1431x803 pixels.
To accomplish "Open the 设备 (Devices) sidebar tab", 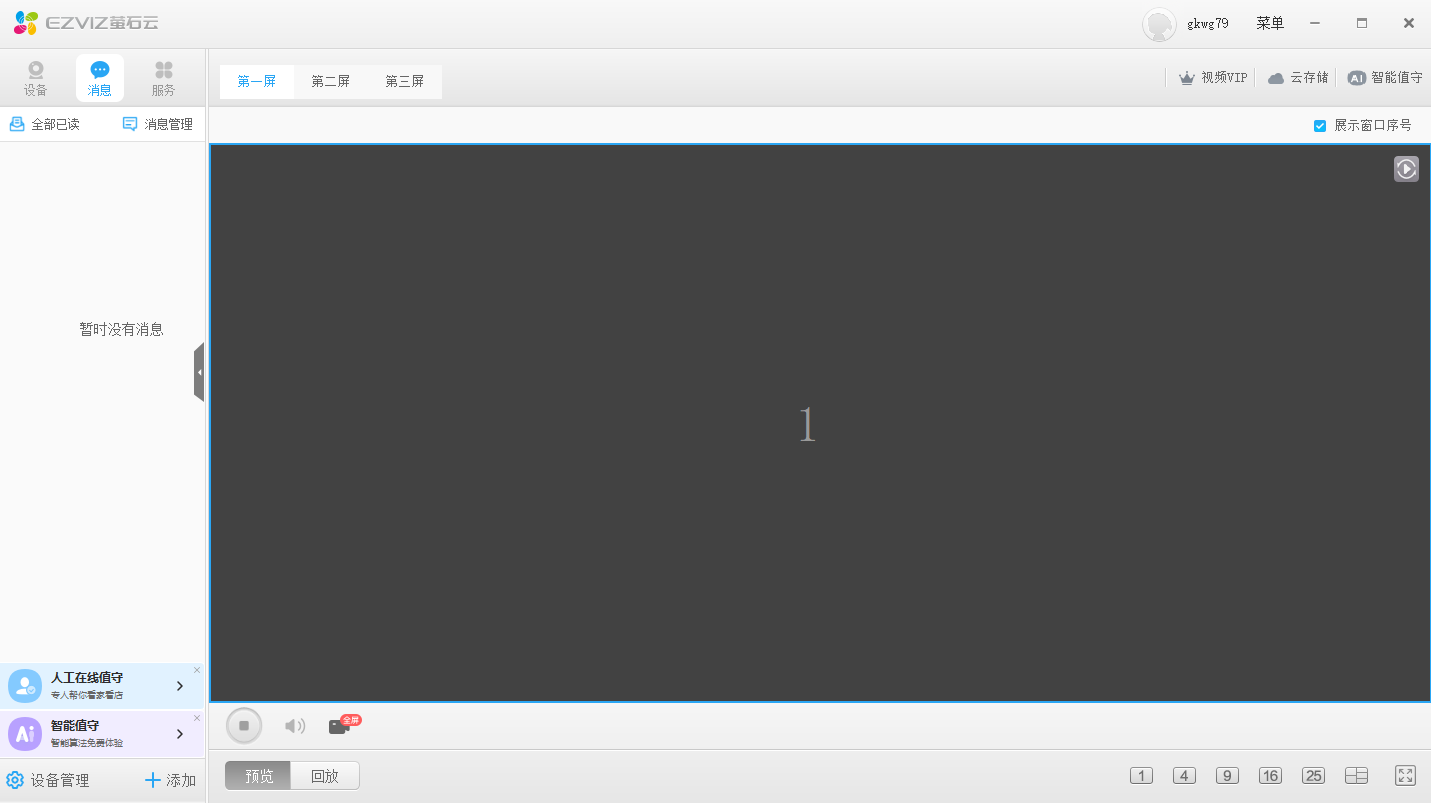I will (x=35, y=78).
